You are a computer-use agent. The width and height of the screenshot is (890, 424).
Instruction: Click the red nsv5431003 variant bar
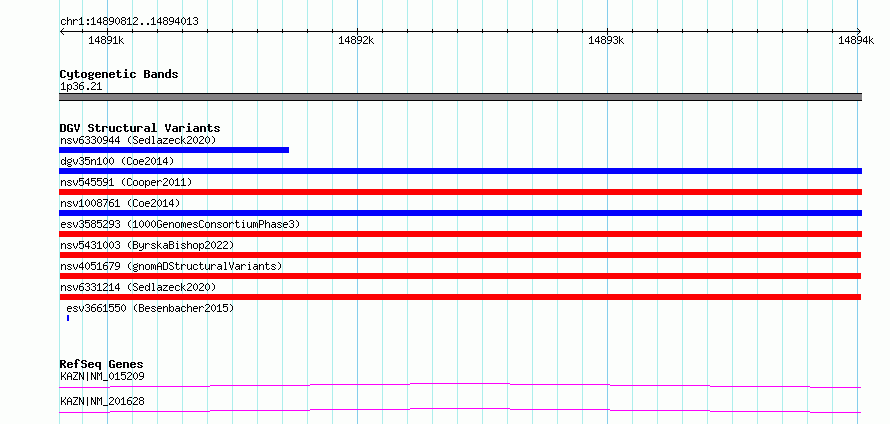point(460,255)
